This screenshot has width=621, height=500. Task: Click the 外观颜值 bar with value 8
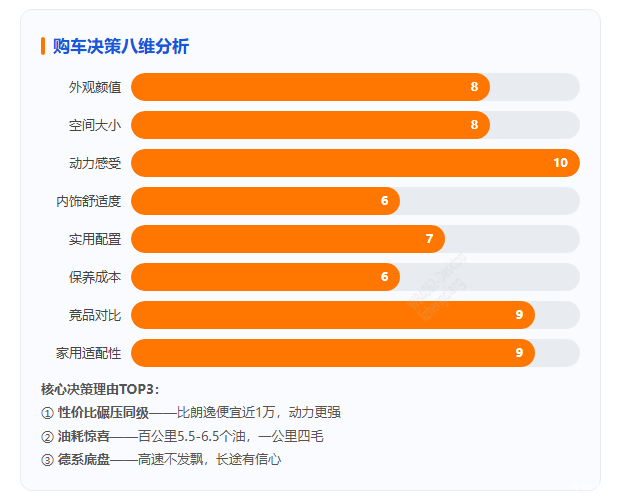coord(310,87)
